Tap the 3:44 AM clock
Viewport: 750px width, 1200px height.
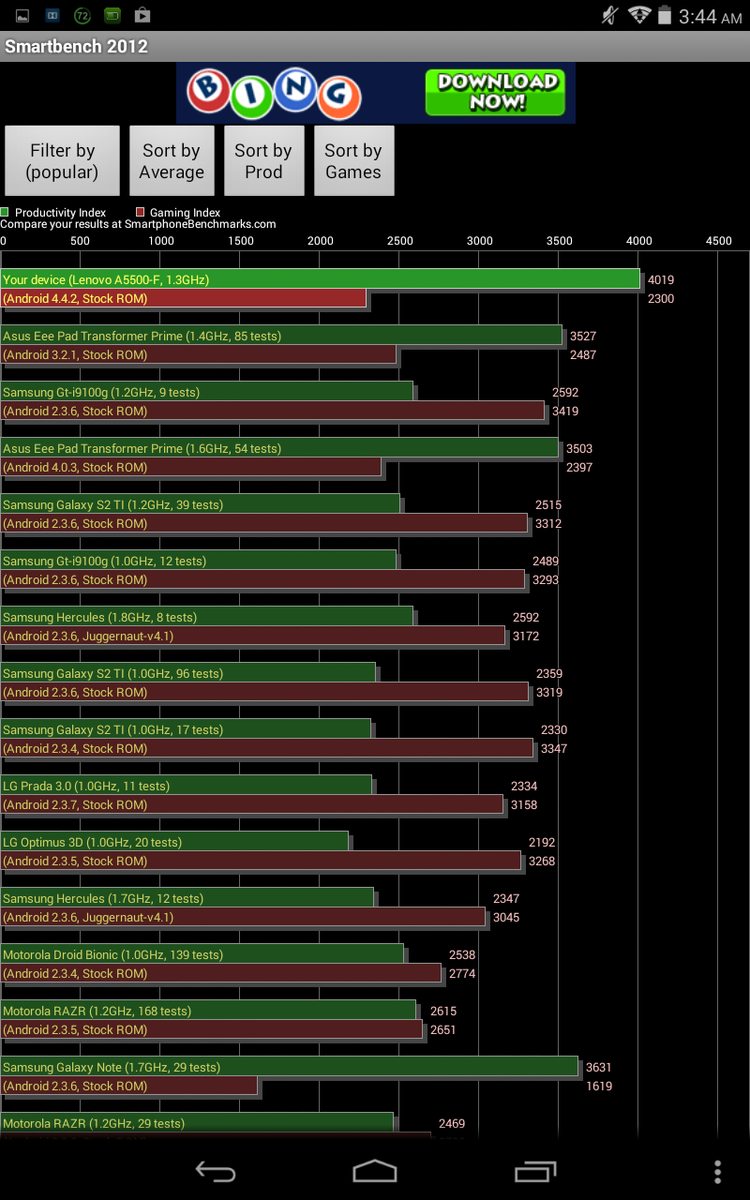click(x=711, y=16)
